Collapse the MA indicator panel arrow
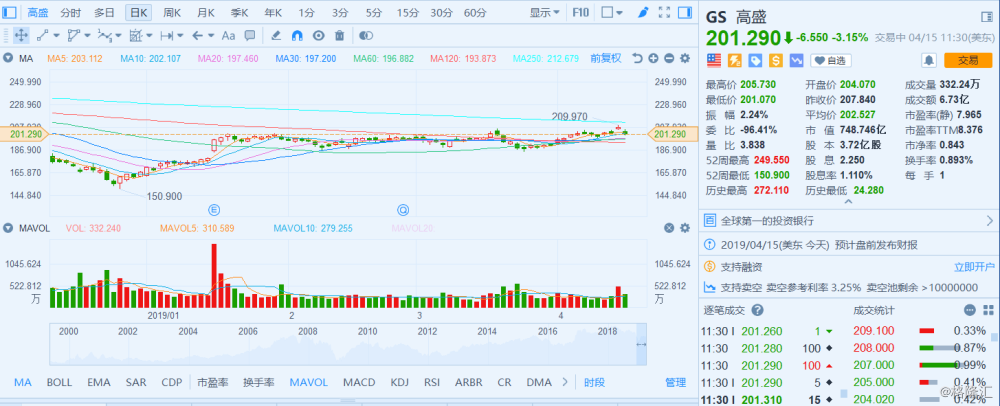The width and height of the screenshot is (1000, 406). coord(8,58)
